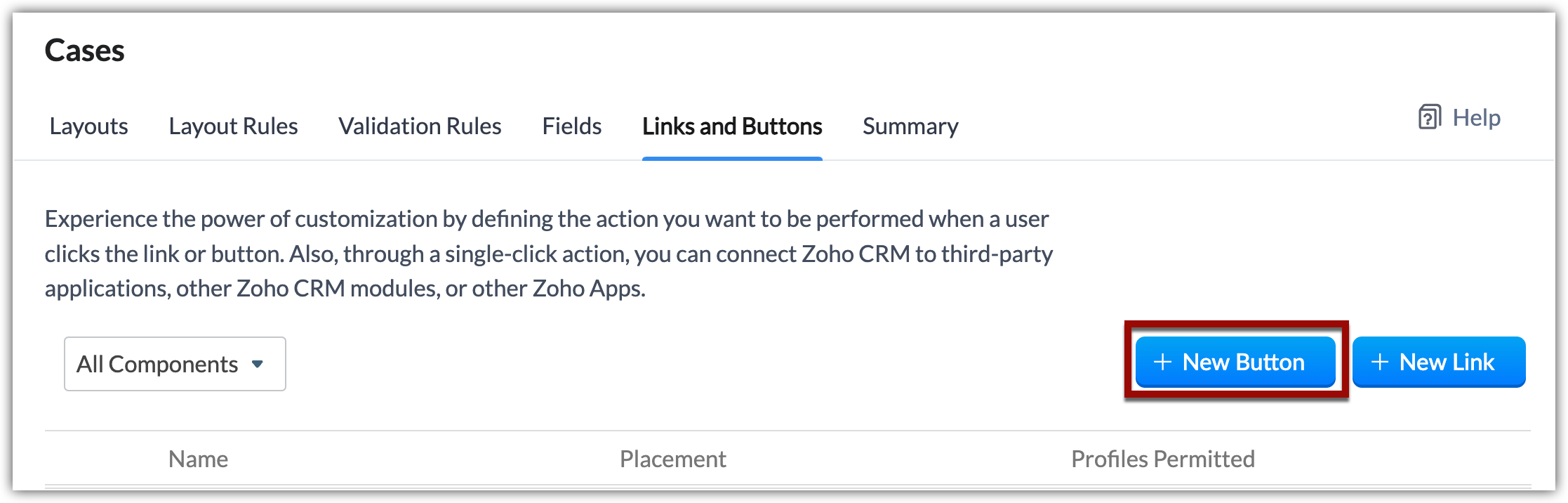The image size is (1568, 503).
Task: Go to the Validation Rules tab
Action: click(x=420, y=126)
